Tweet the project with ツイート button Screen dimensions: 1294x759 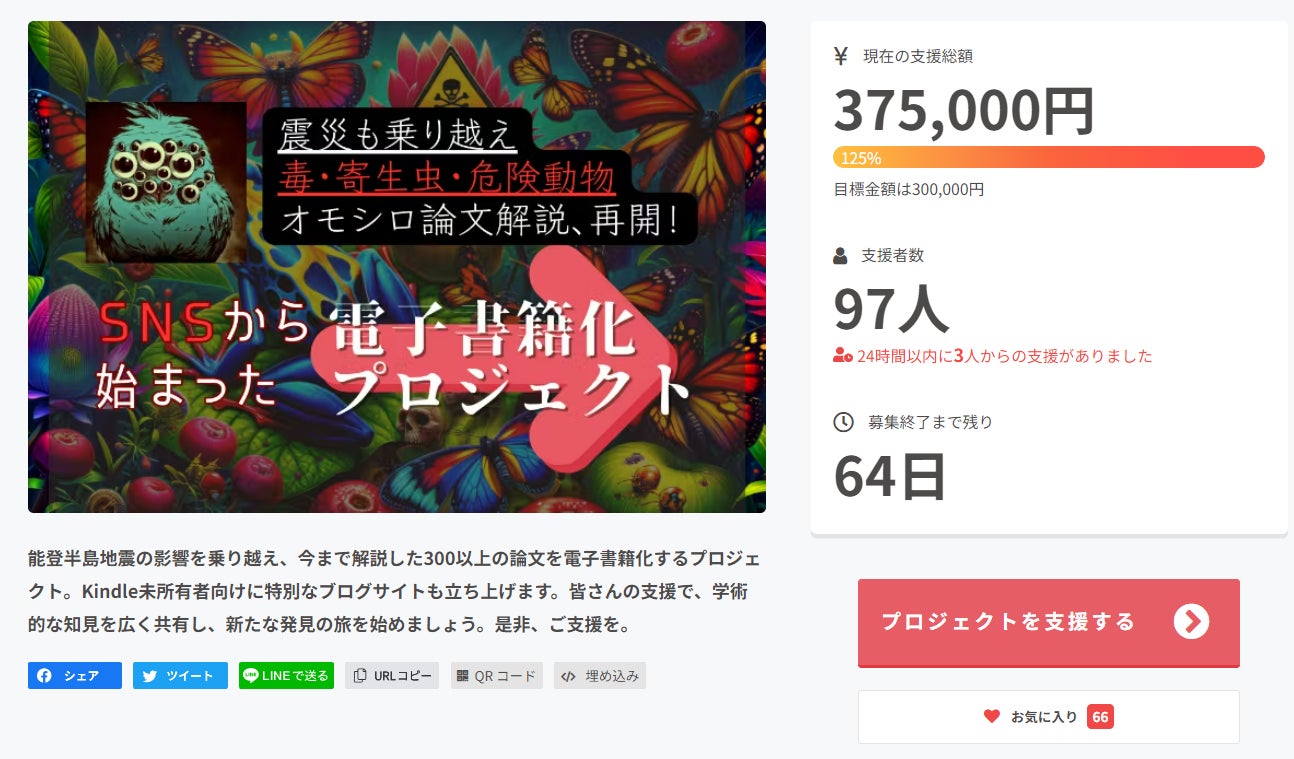click(180, 676)
